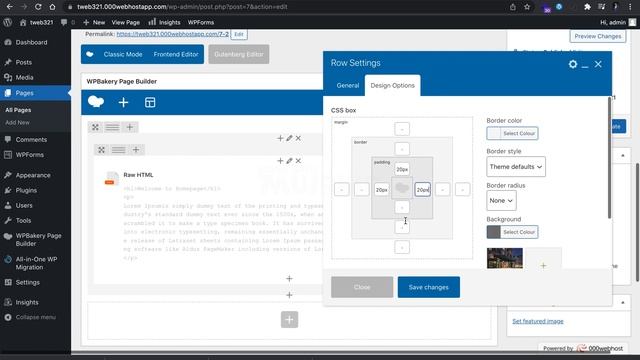640x360 pixels.
Task: Edit outer row with pencil icon
Action: point(289,138)
